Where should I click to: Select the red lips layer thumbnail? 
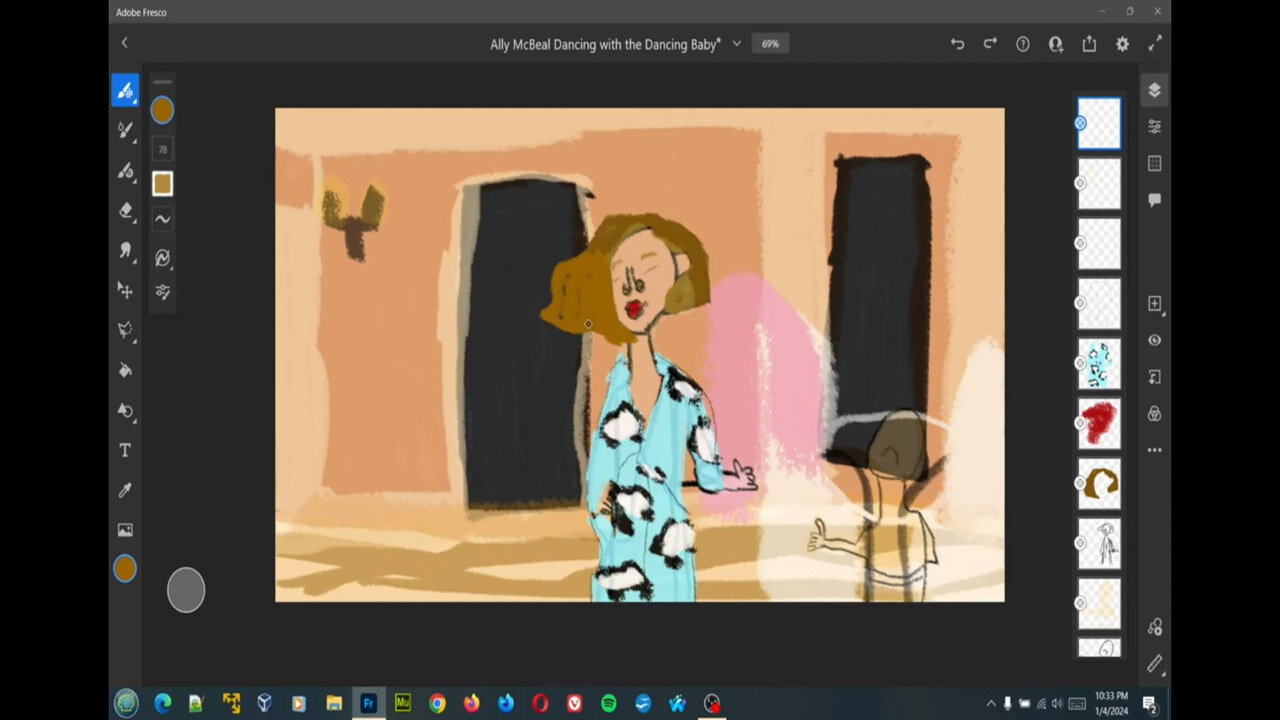tap(1099, 423)
